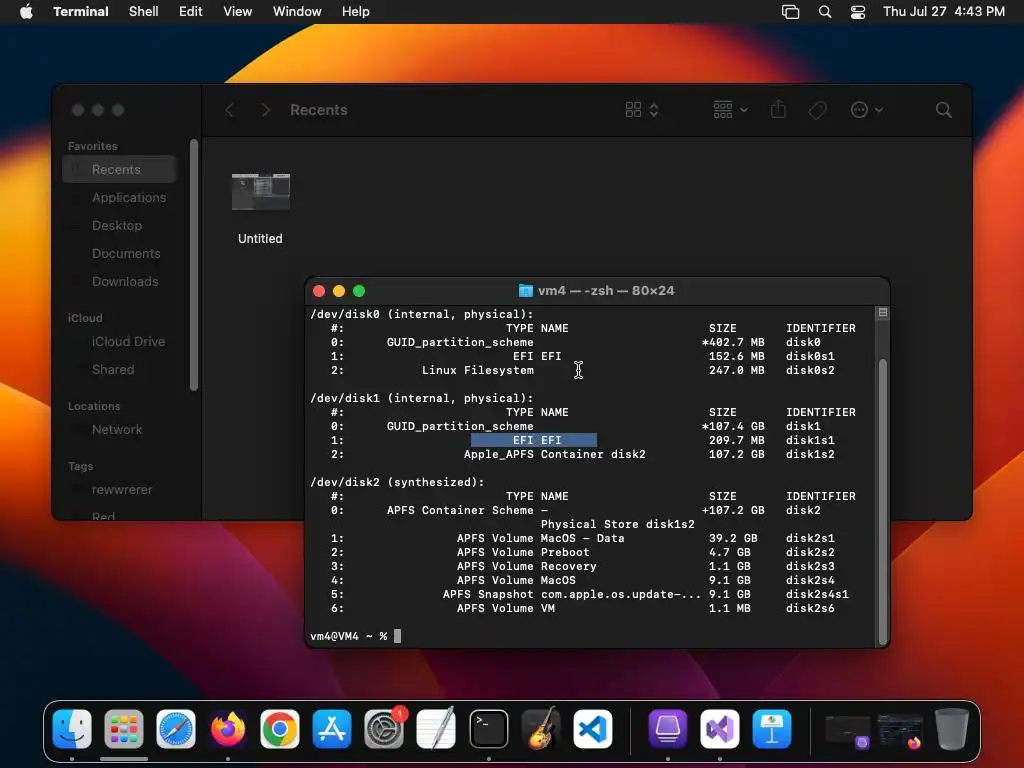1024x768 pixels.
Task: Select Desktop in Finder sidebar
Action: 119,225
